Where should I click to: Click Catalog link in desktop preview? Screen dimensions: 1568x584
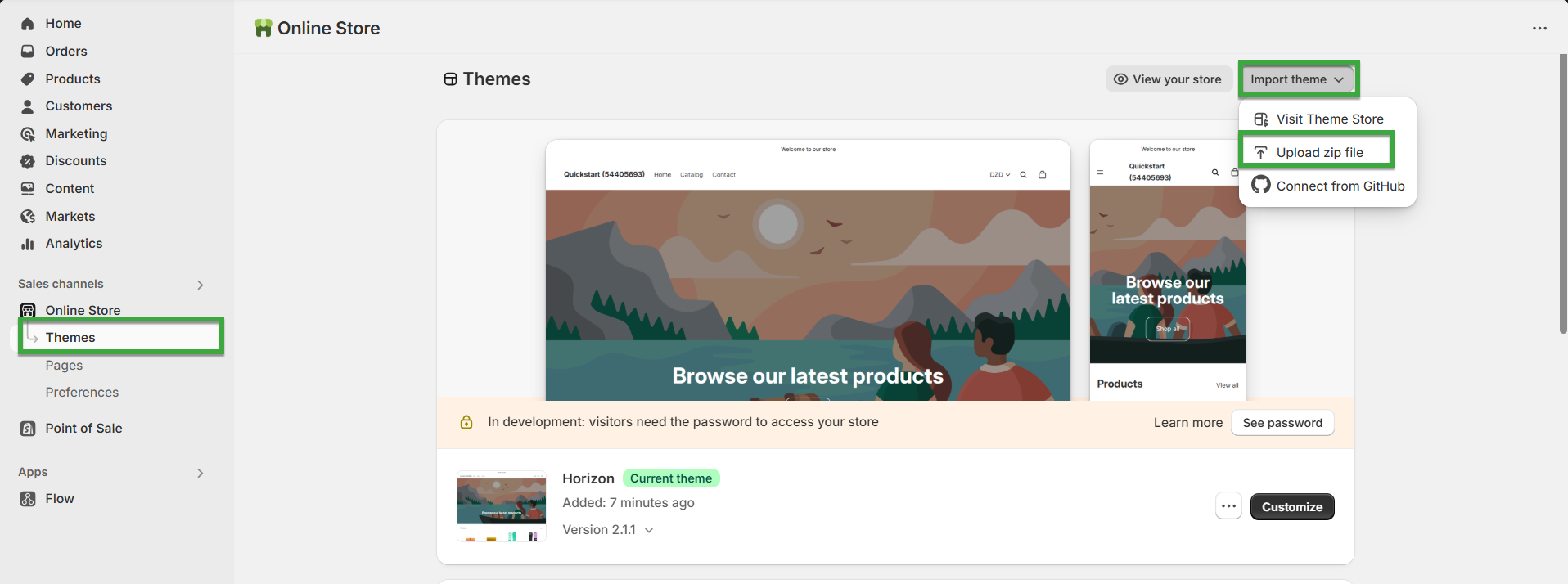(x=691, y=175)
